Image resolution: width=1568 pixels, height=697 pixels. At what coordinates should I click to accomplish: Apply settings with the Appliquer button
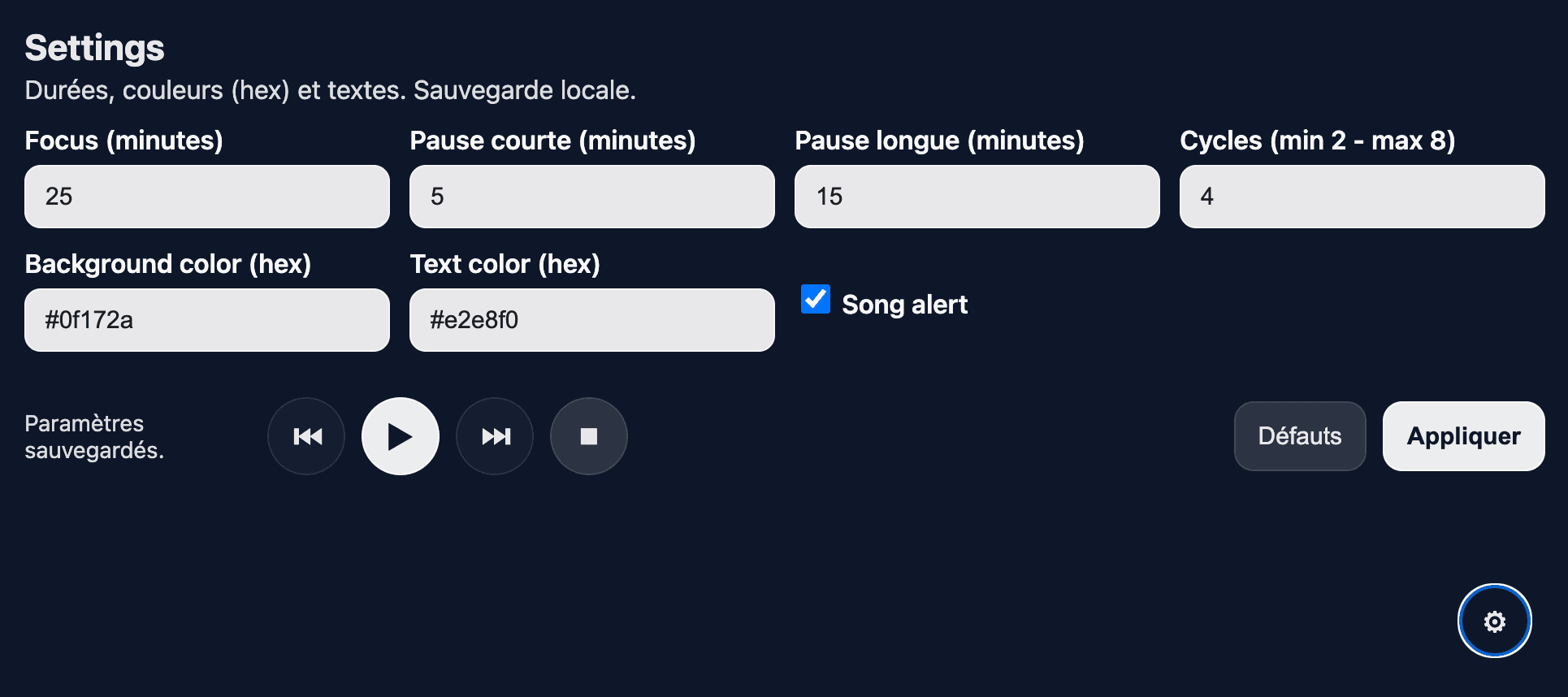[1462, 436]
